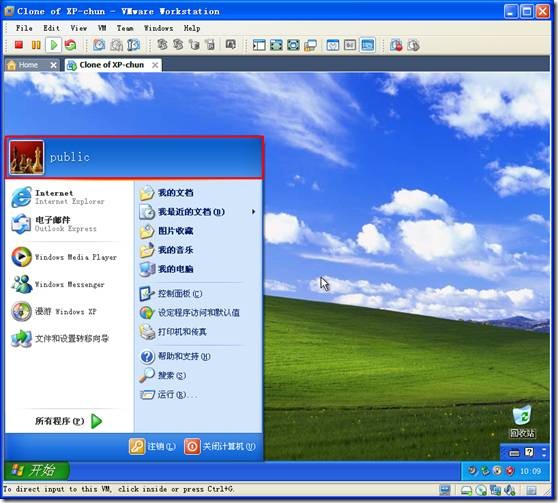The width and height of the screenshot is (558, 503).
Task: Expand 所有程序 all programs arrow
Action: (x=97, y=421)
